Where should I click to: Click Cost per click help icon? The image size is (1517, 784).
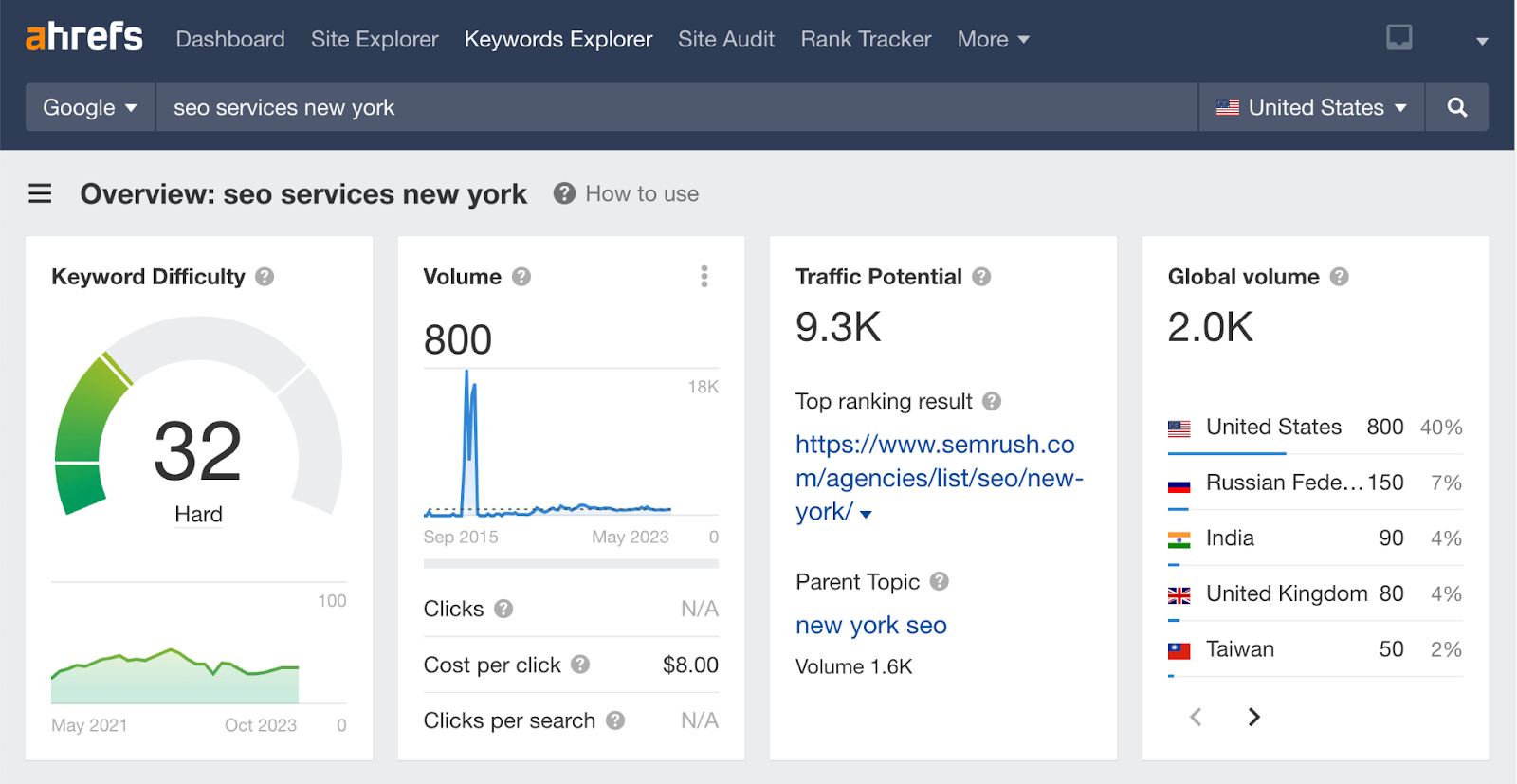[x=580, y=665]
